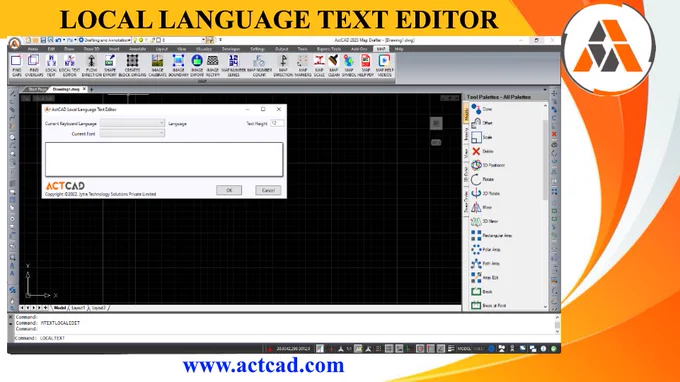Select Rotate tool in Tool Palettes
This screenshot has width=680, height=382.
tap(482, 179)
